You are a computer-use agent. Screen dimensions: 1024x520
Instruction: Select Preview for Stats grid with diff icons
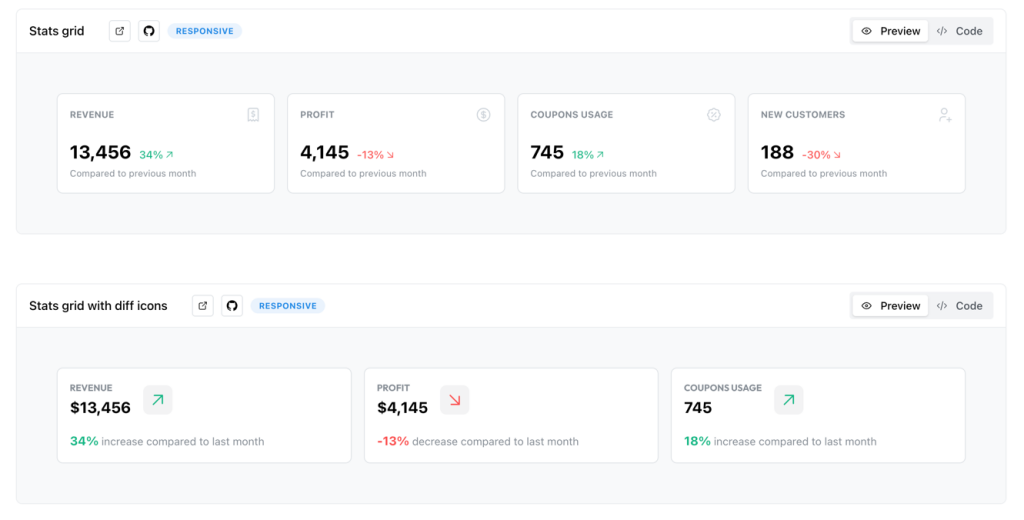click(890, 306)
